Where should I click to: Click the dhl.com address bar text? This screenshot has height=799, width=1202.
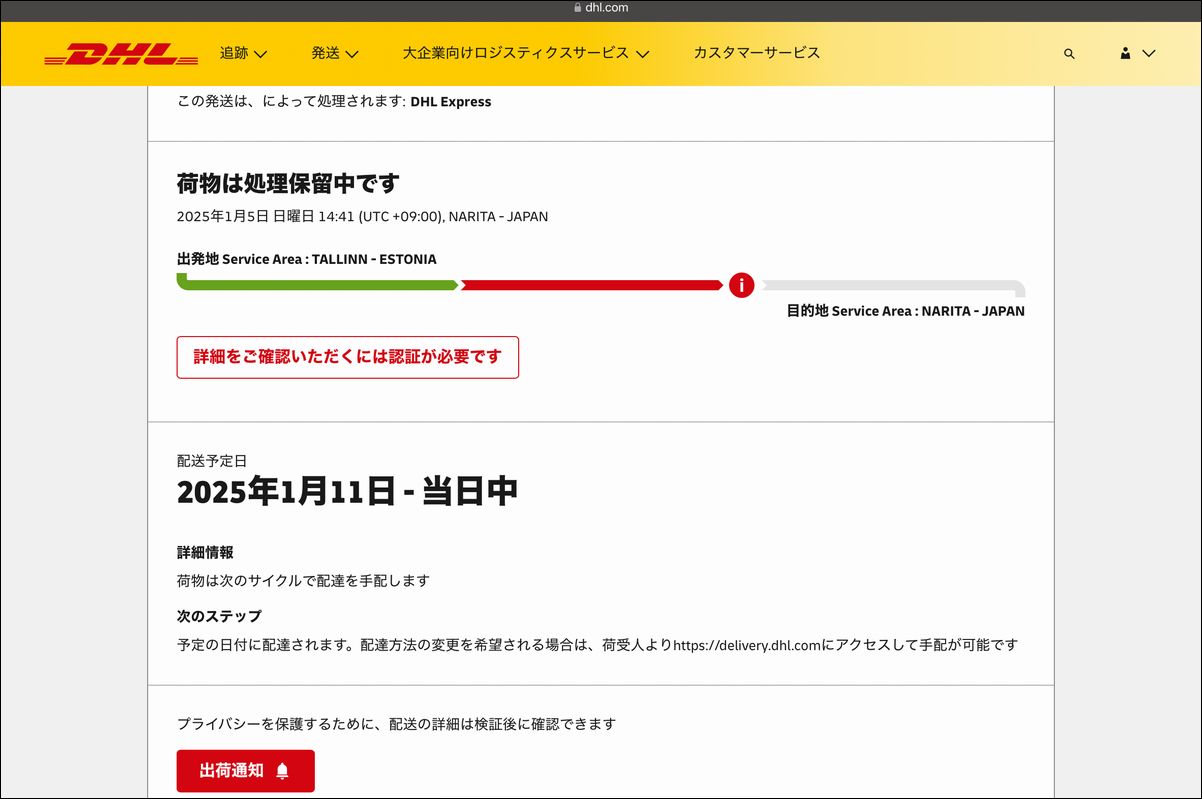(x=607, y=7)
